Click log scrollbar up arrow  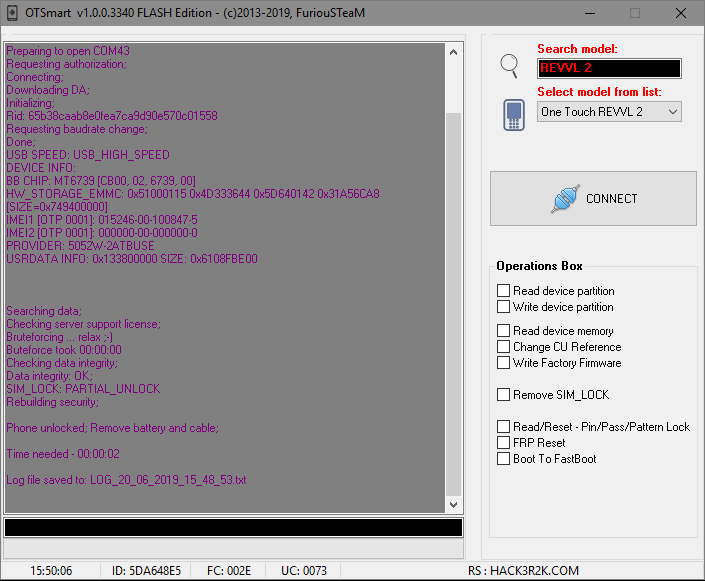click(x=453, y=52)
